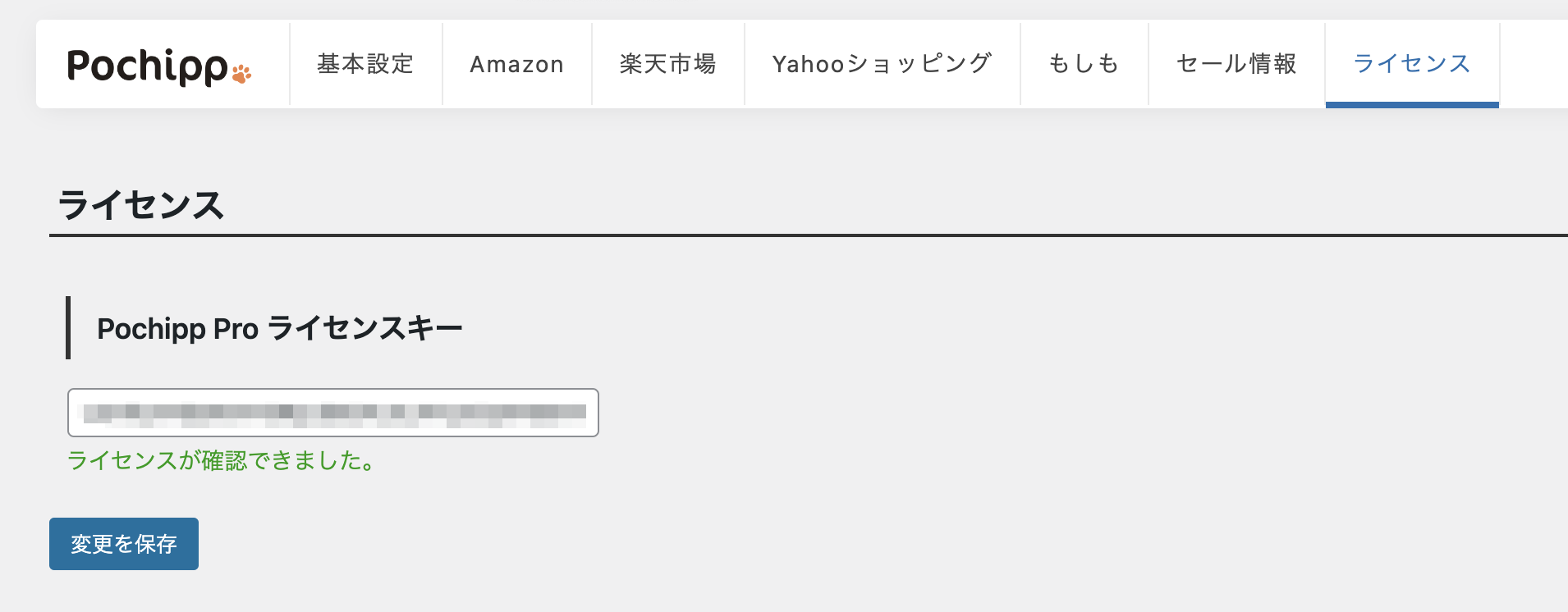This screenshot has width=1568, height=612.
Task: Click the ライセンス page heading
Action: 141,206
